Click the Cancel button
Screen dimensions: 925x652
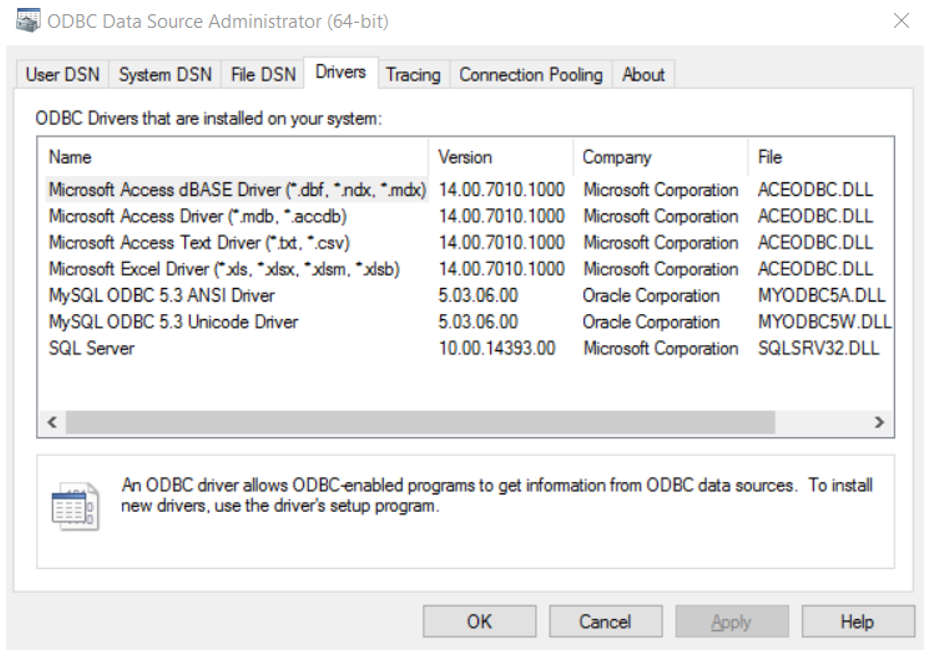pyautogui.click(x=605, y=621)
